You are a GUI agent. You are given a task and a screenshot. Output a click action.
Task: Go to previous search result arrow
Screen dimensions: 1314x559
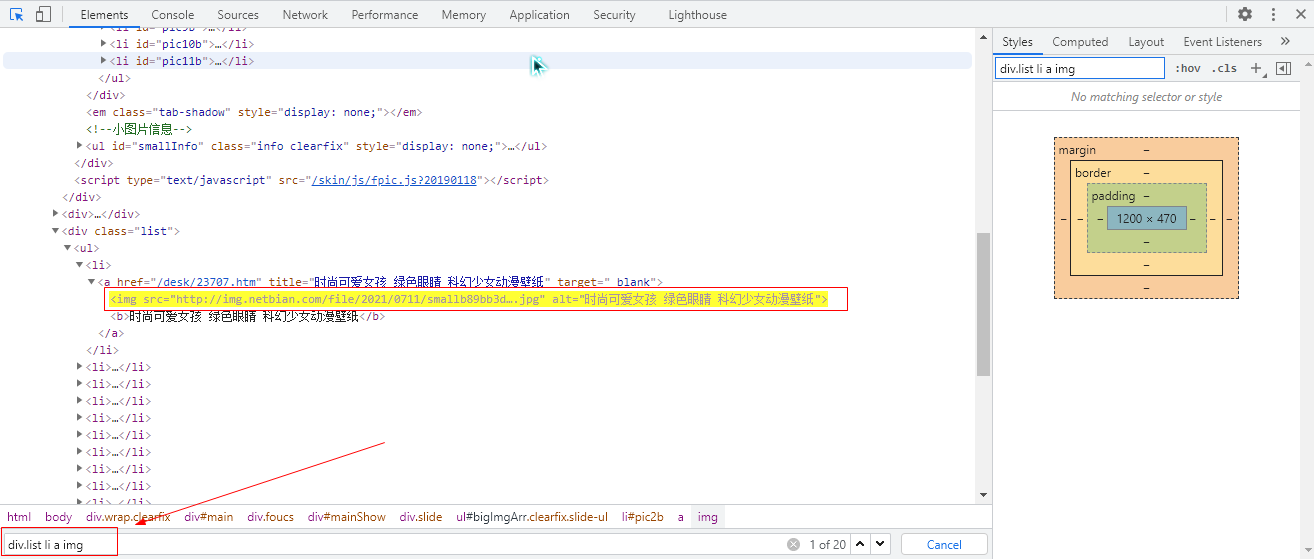[861, 544]
